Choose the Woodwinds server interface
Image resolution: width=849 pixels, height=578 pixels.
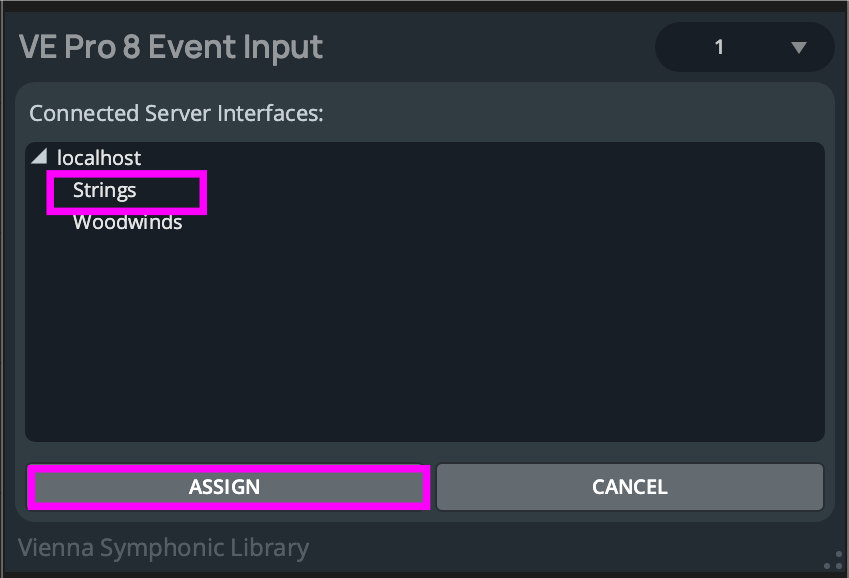[127, 222]
